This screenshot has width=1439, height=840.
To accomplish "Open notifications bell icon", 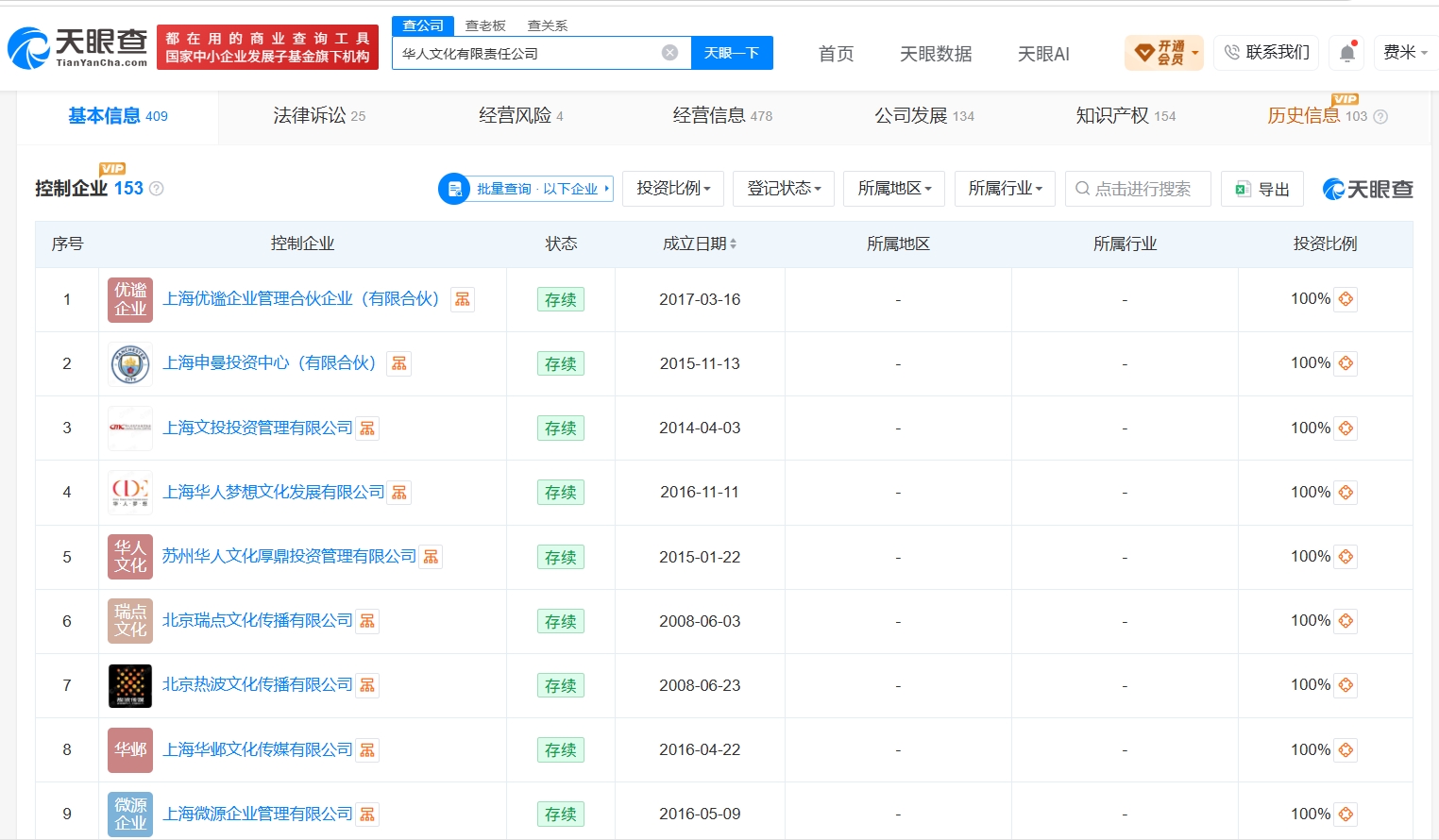I will pyautogui.click(x=1347, y=53).
